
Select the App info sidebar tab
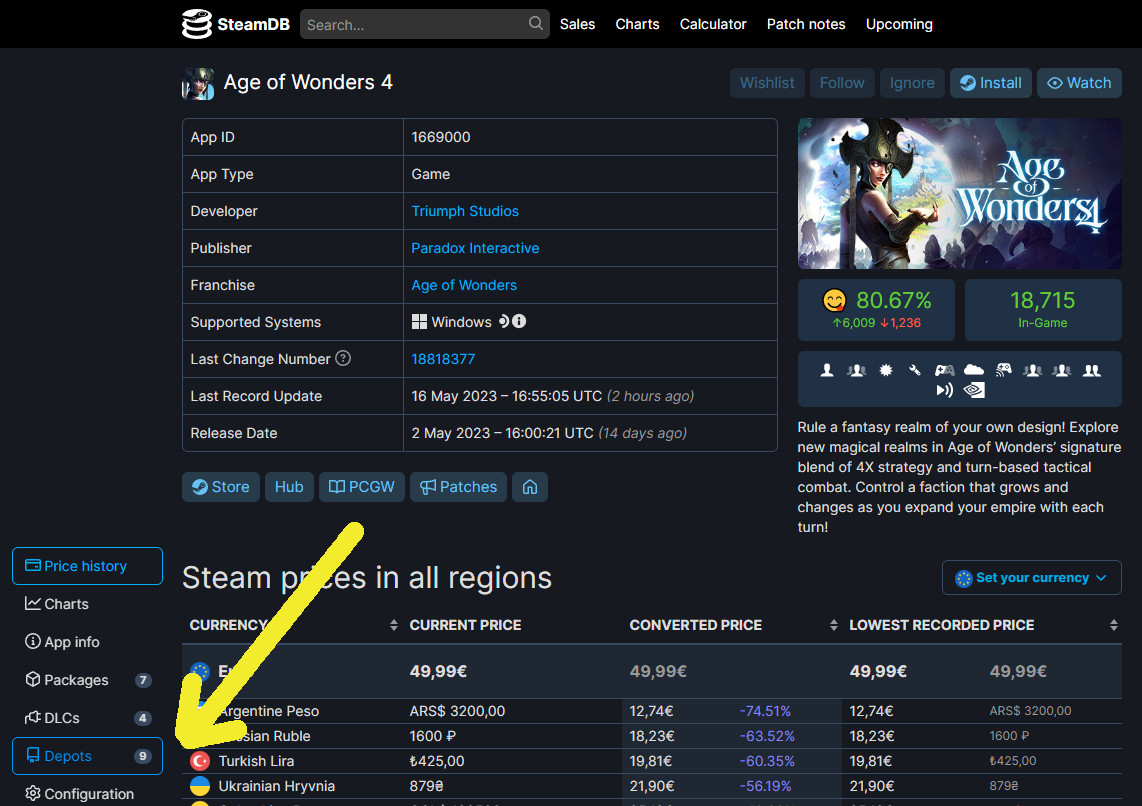click(87, 641)
